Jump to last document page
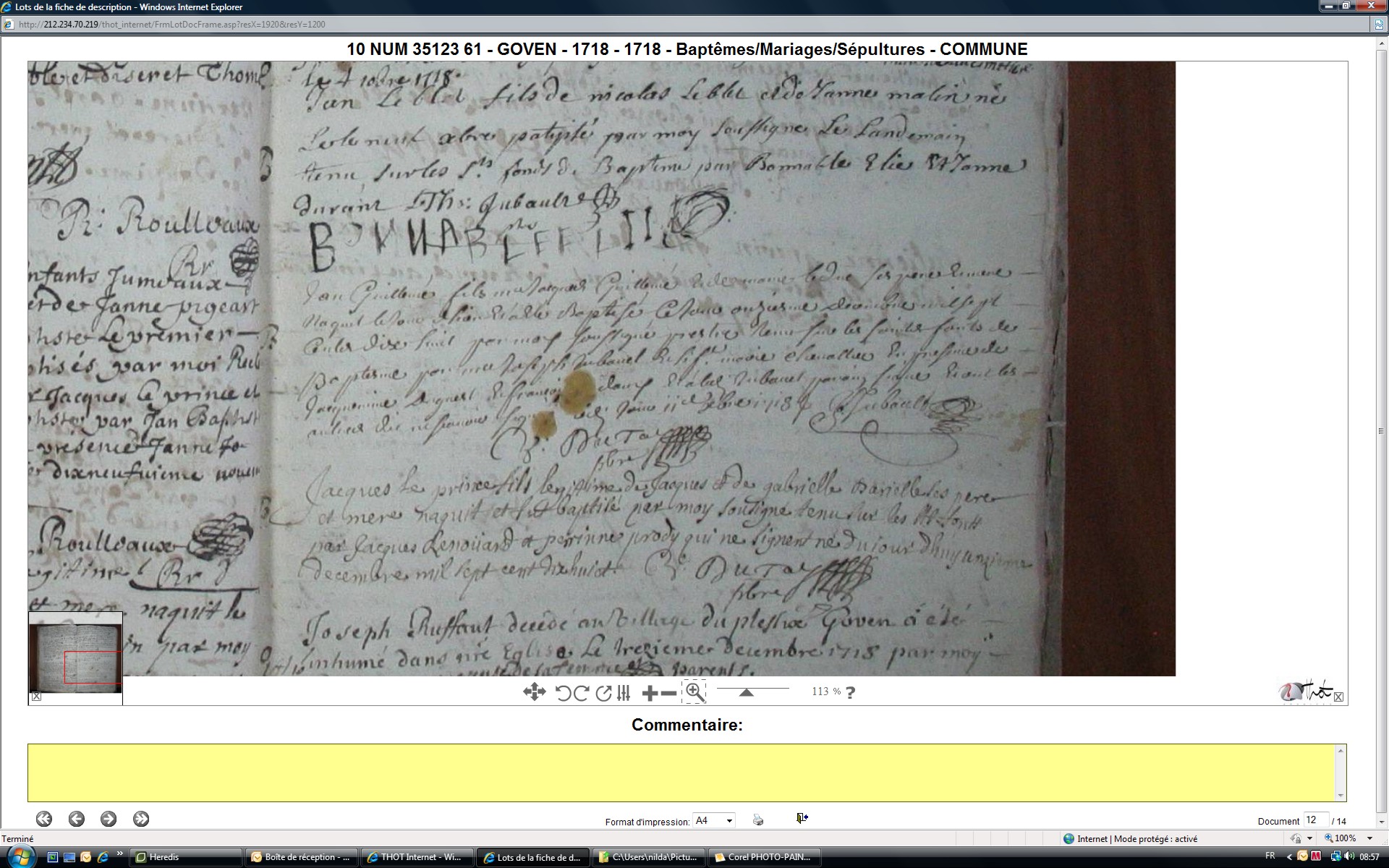Image resolution: width=1389 pixels, height=868 pixels. (x=141, y=819)
